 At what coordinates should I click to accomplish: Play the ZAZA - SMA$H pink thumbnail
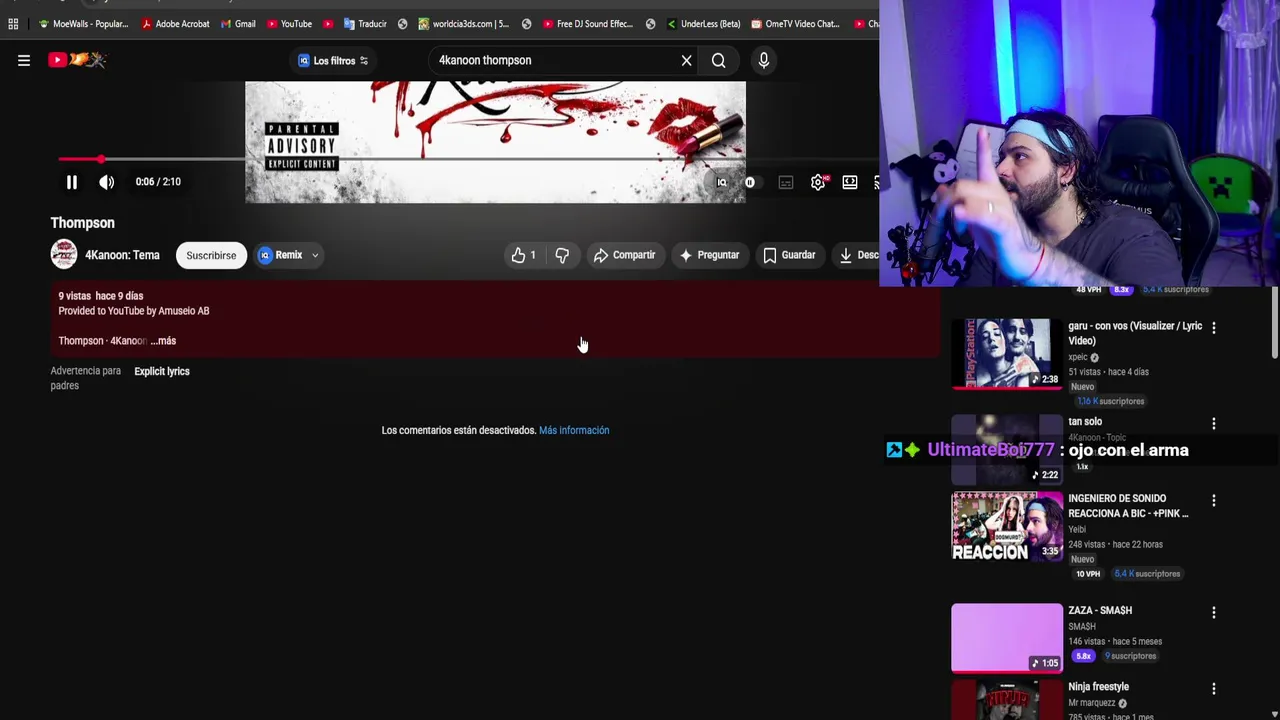[1007, 638]
